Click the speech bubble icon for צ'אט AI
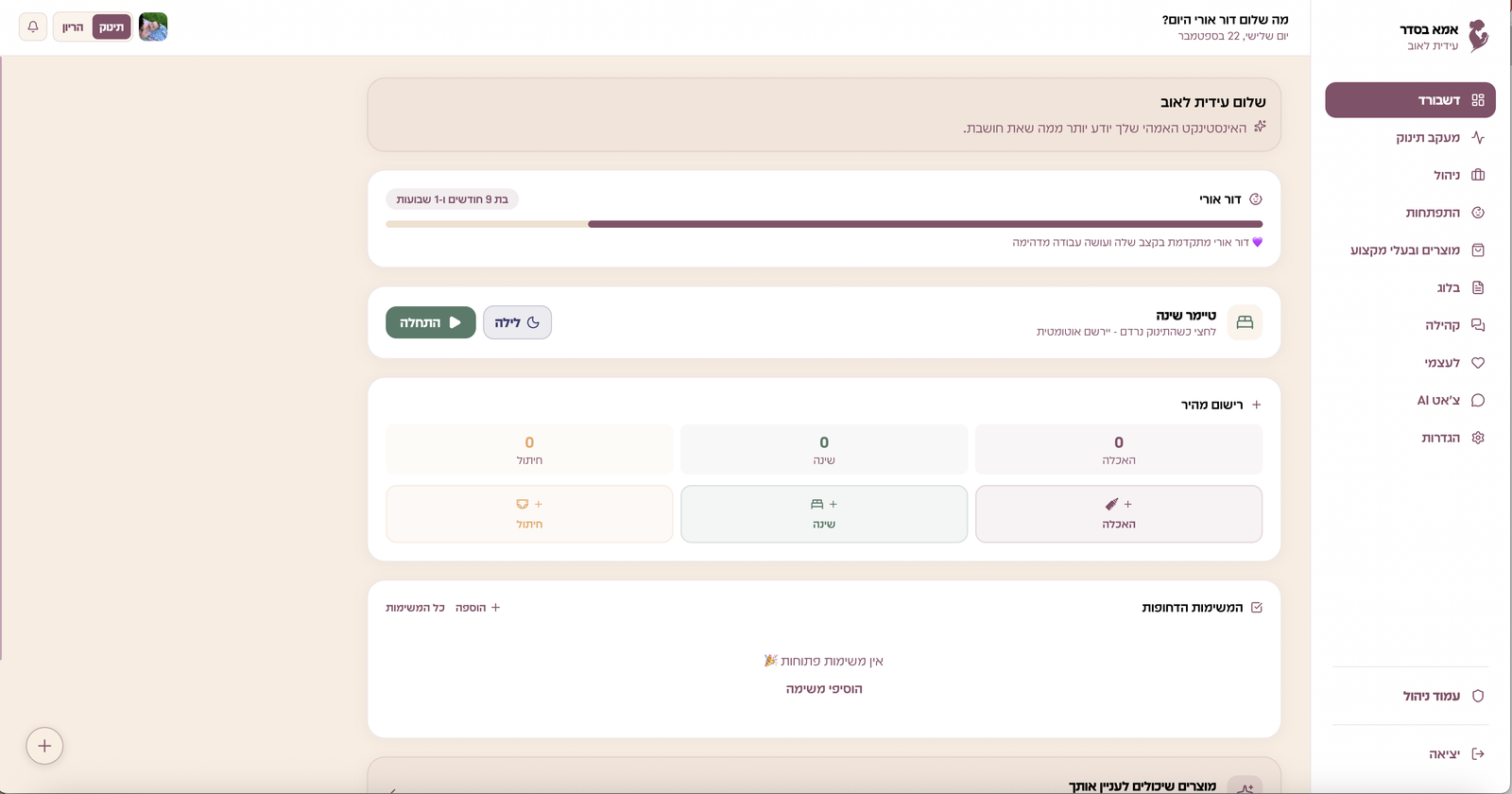1512x794 pixels. (1478, 401)
